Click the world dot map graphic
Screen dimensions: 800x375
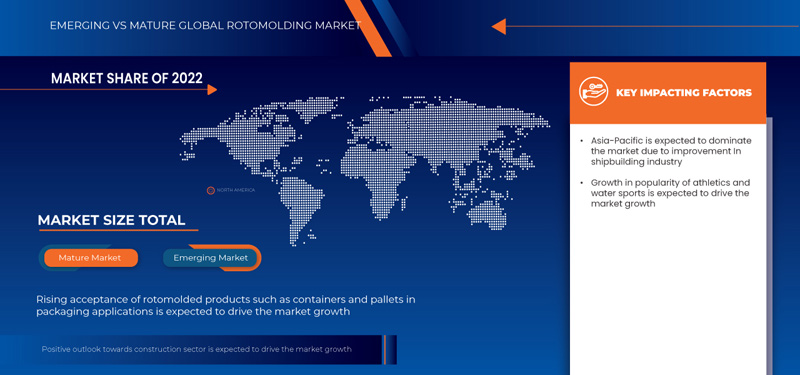tap(364, 170)
